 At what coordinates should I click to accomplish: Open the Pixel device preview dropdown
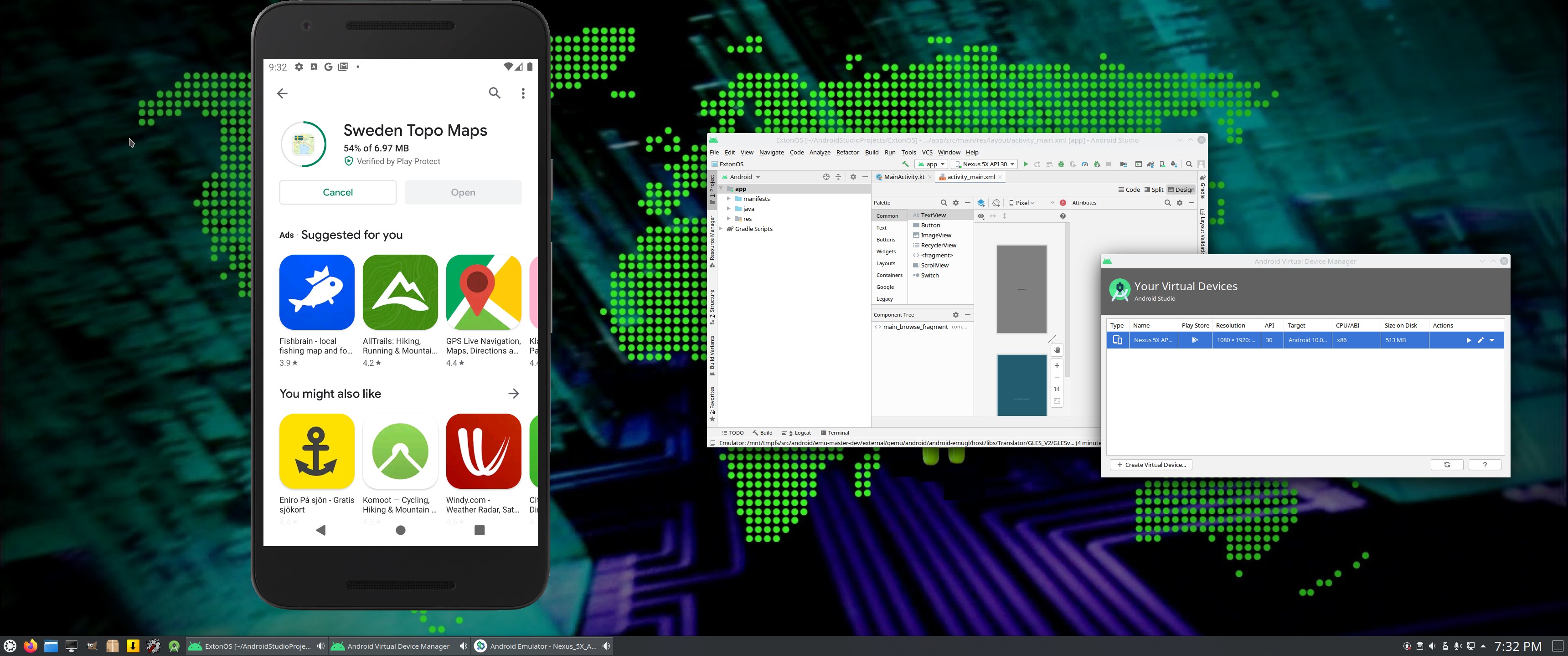click(1022, 203)
